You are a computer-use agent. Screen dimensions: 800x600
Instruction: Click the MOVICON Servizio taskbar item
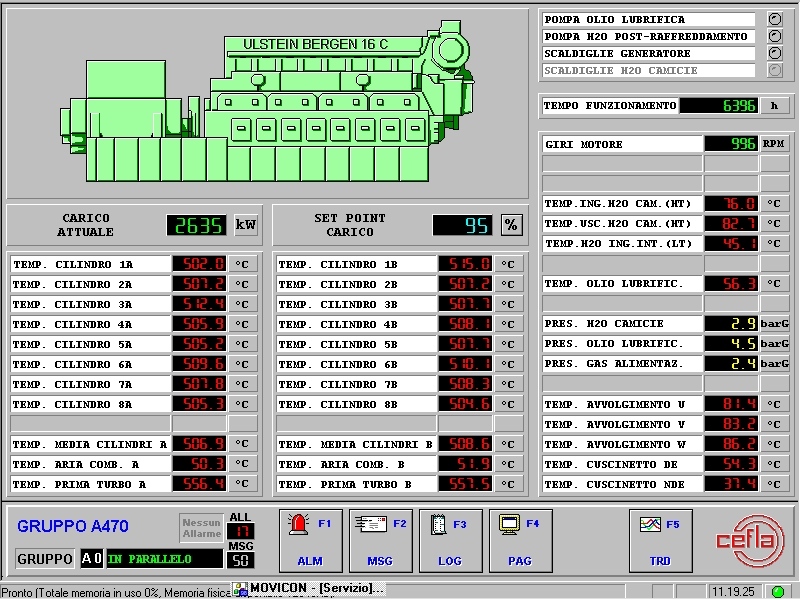[309, 588]
